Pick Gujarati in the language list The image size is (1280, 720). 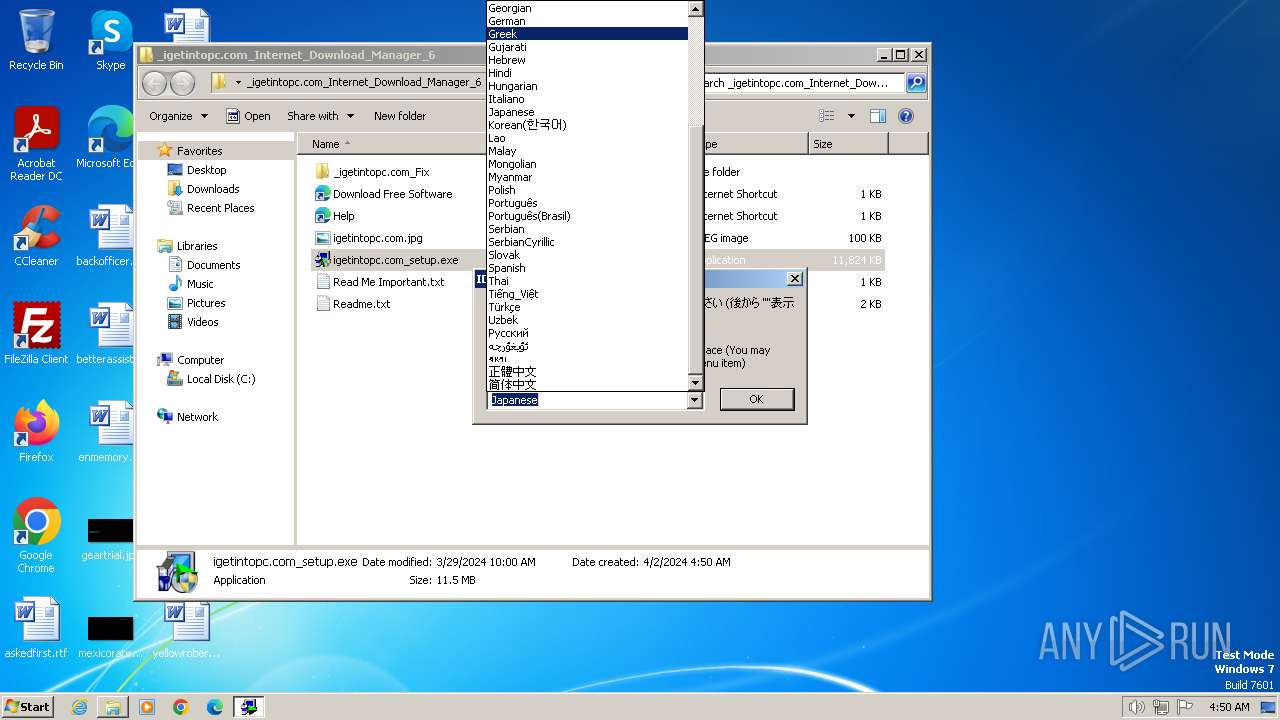pyautogui.click(x=587, y=47)
